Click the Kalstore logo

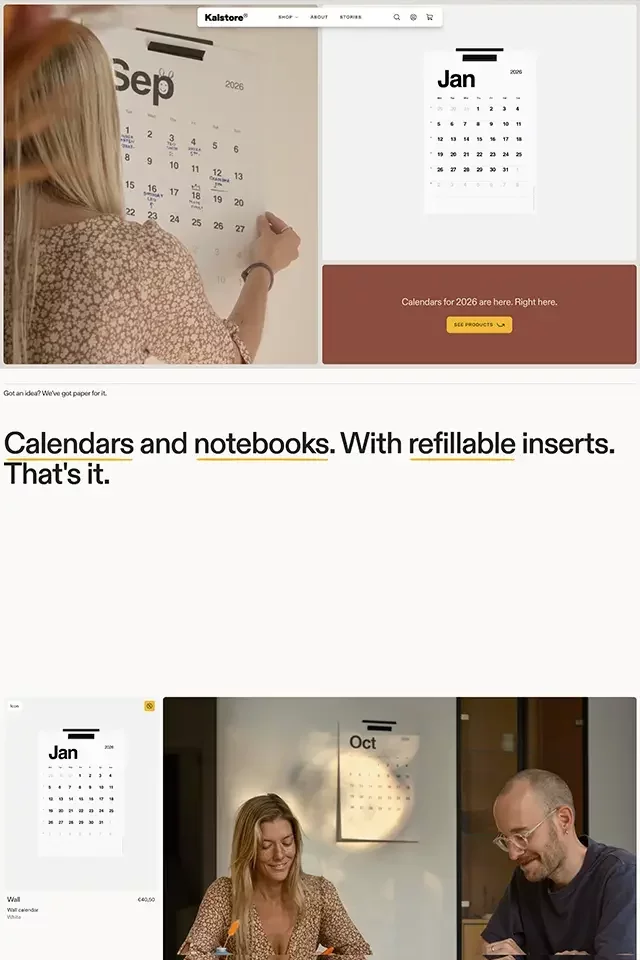pos(226,17)
